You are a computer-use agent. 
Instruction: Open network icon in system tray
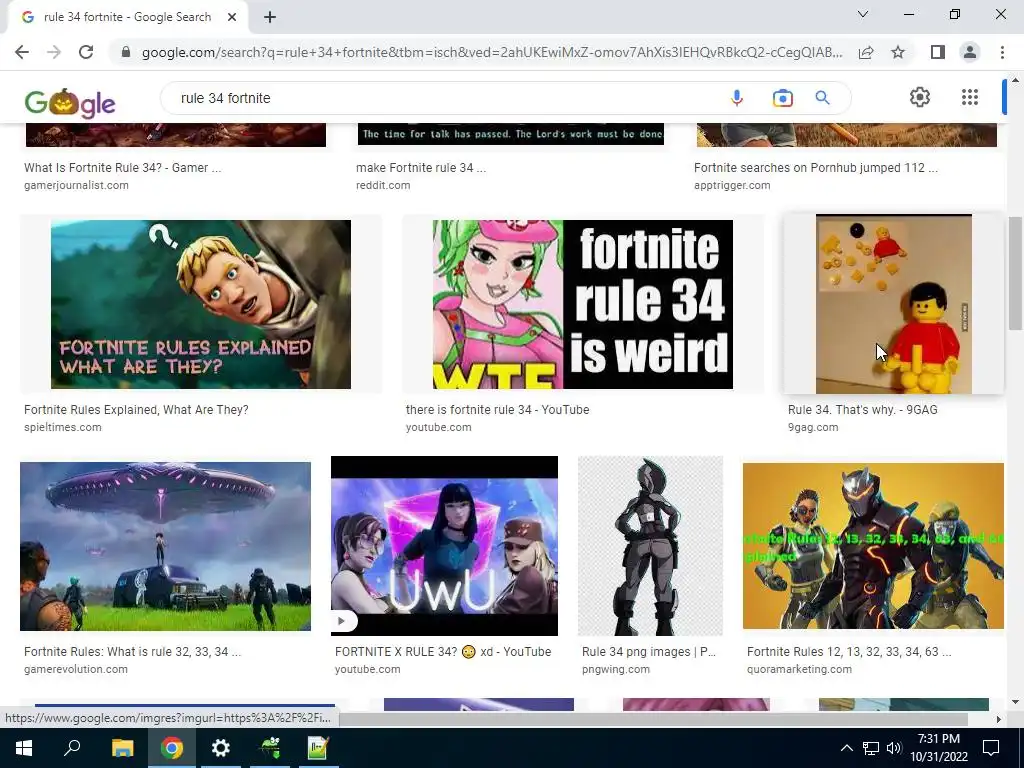[x=871, y=748]
